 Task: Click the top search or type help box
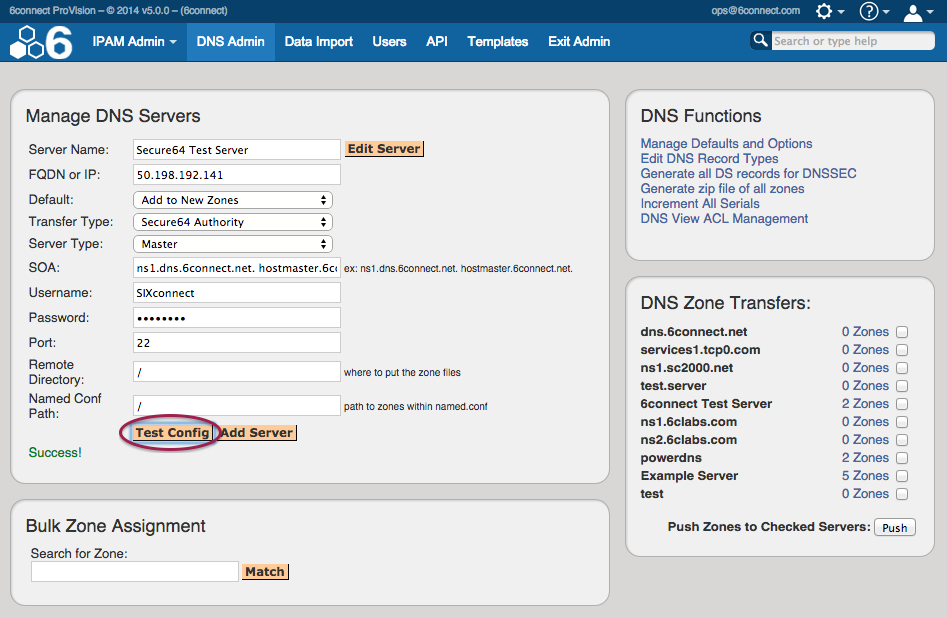coord(853,41)
